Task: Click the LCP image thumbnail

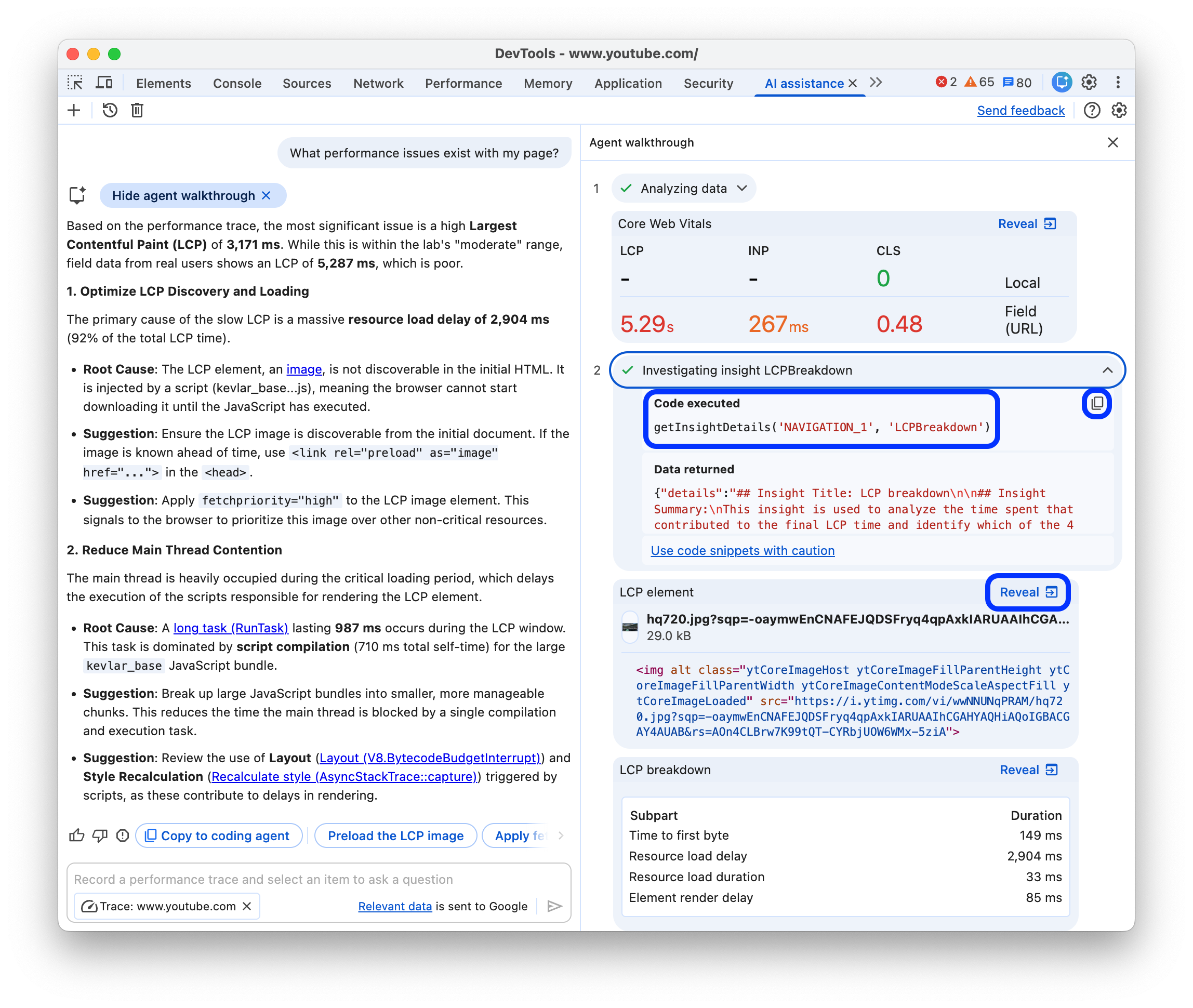Action: coord(630,628)
